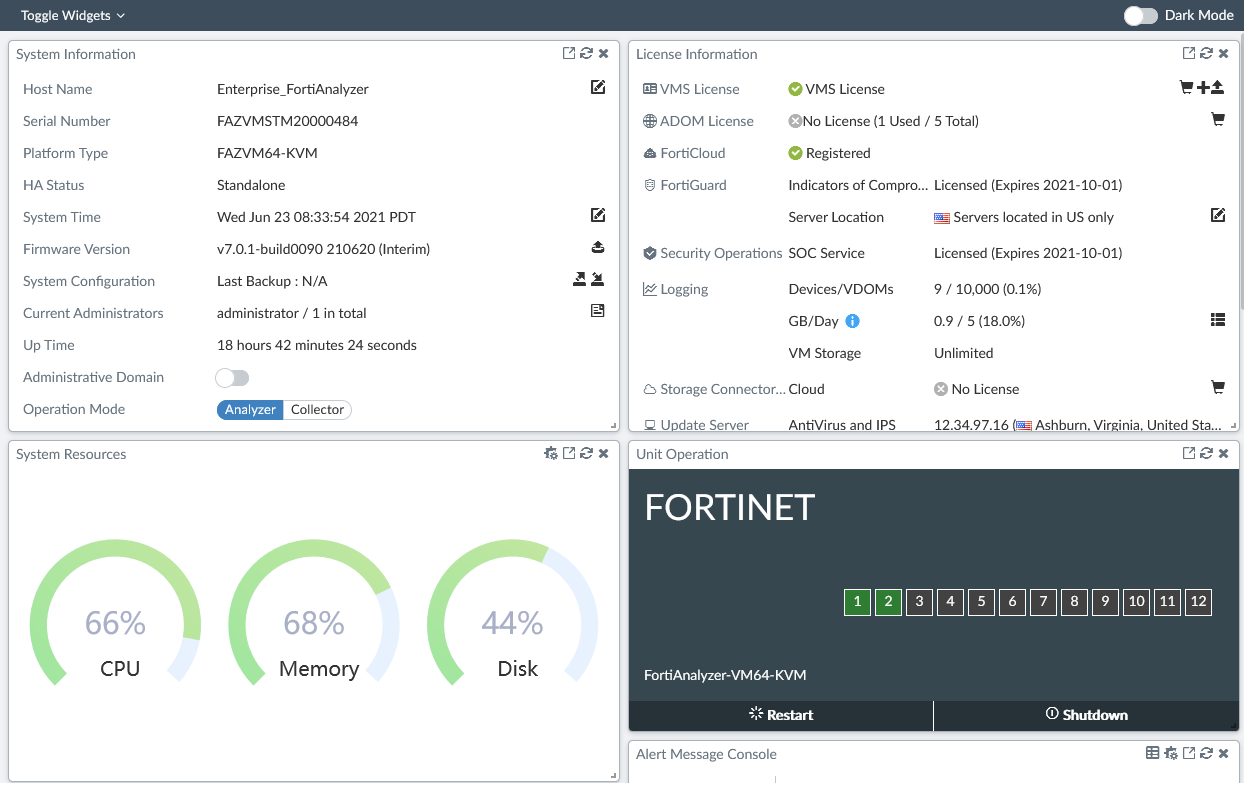Upload a VMS license file
1244x786 pixels.
pos(1218,88)
